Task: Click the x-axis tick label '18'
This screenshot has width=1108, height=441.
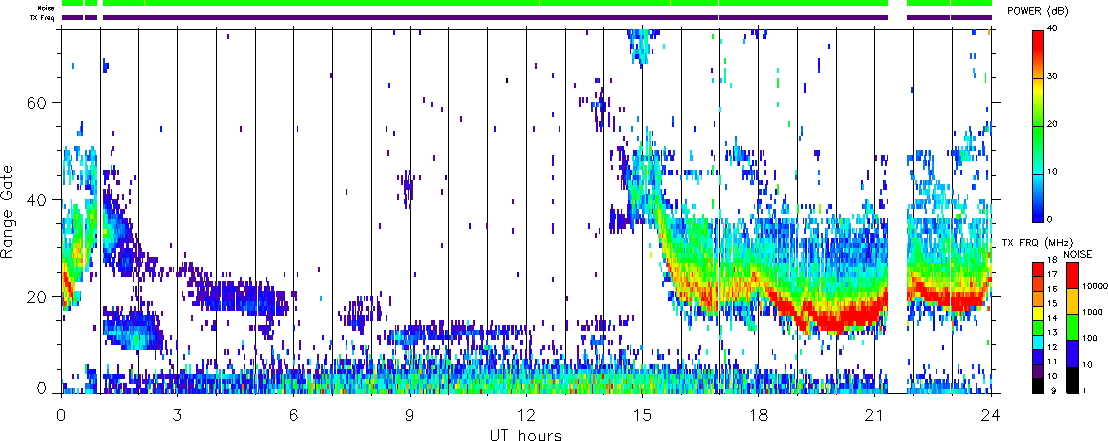Action: click(x=758, y=413)
